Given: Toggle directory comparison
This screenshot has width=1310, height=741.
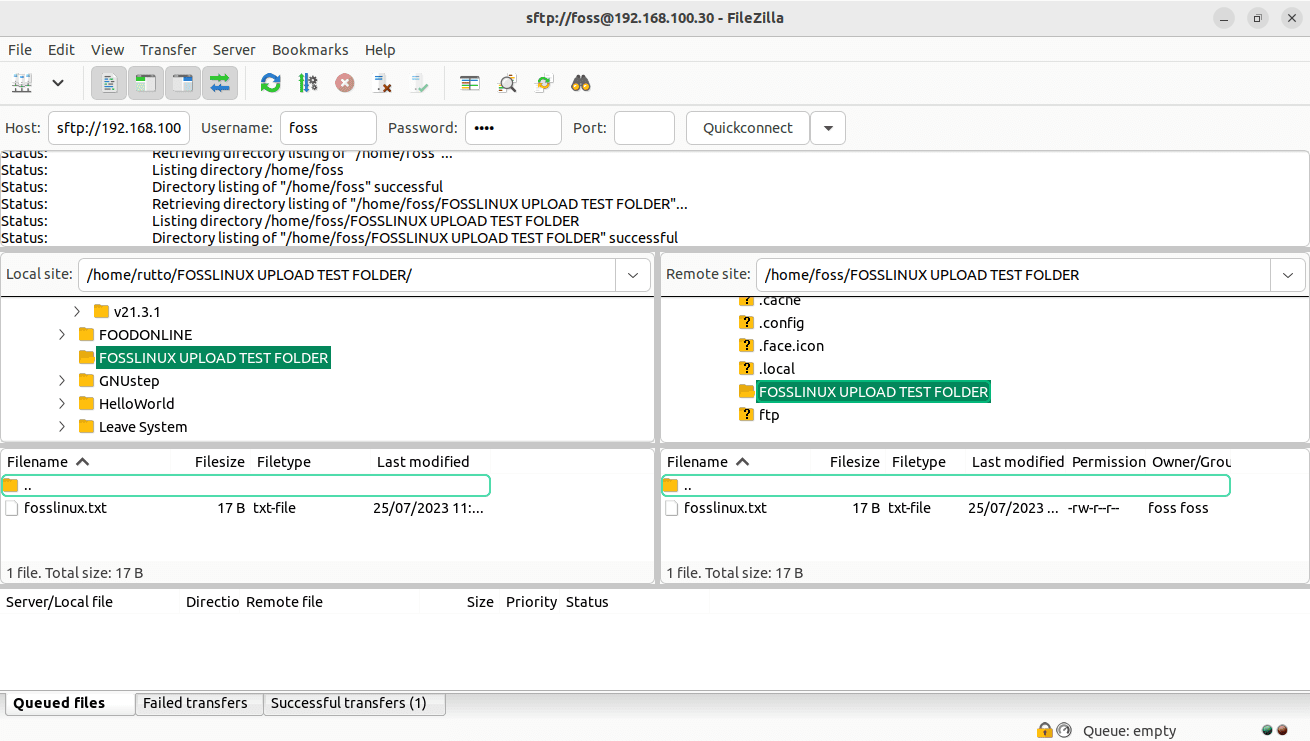Looking at the screenshot, I should coord(507,83).
